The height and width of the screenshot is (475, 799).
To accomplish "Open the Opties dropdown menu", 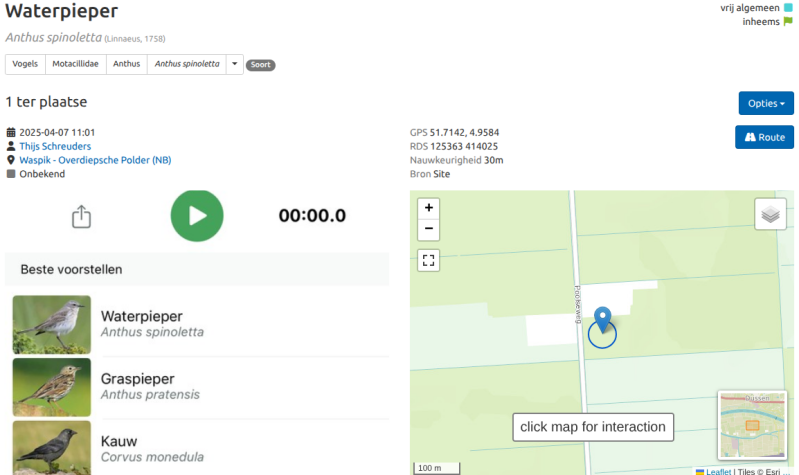I will coord(766,103).
